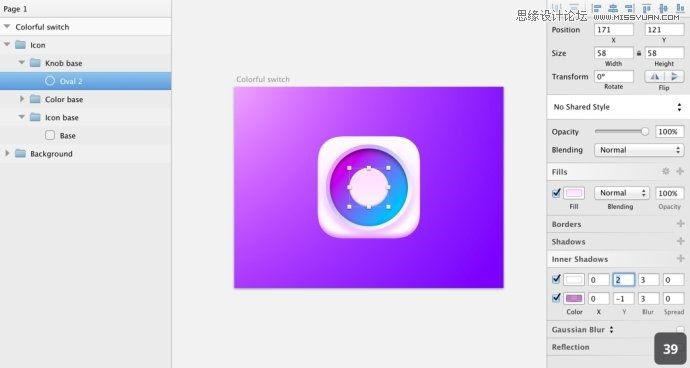
Task: Add a new inner shadow with plus icon
Action: 680,258
